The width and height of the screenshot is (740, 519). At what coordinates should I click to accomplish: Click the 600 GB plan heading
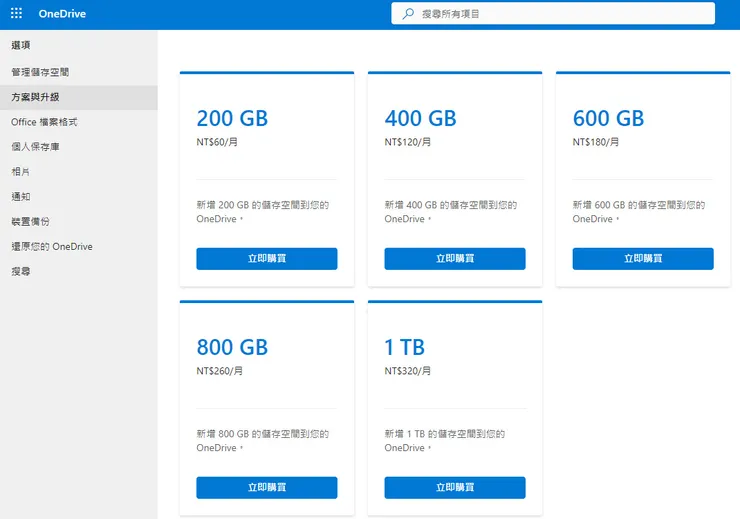click(x=608, y=118)
